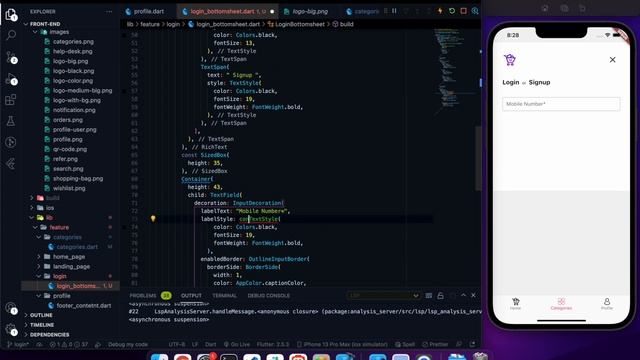Open the widget inspector magnifier icon

475,11
